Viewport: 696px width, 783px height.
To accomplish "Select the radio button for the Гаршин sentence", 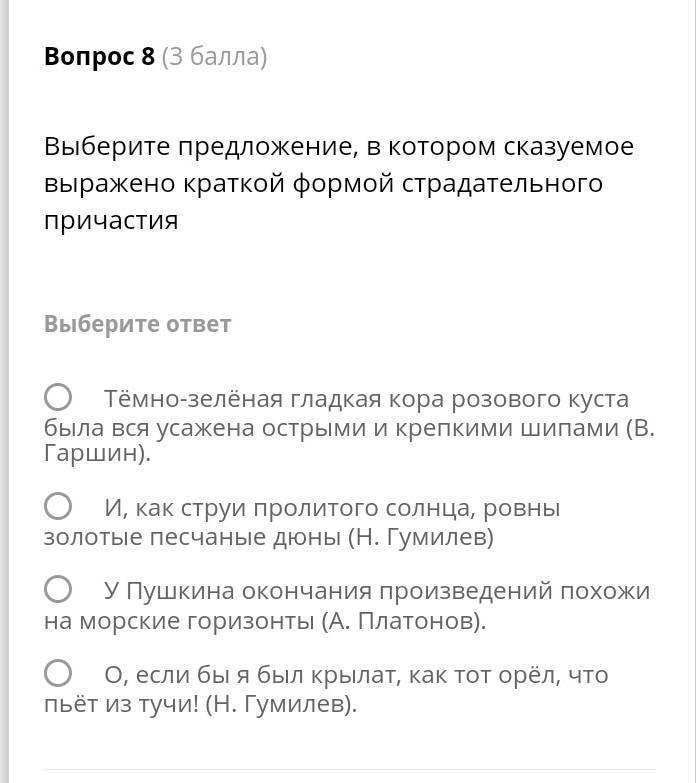I will click(x=58, y=398).
